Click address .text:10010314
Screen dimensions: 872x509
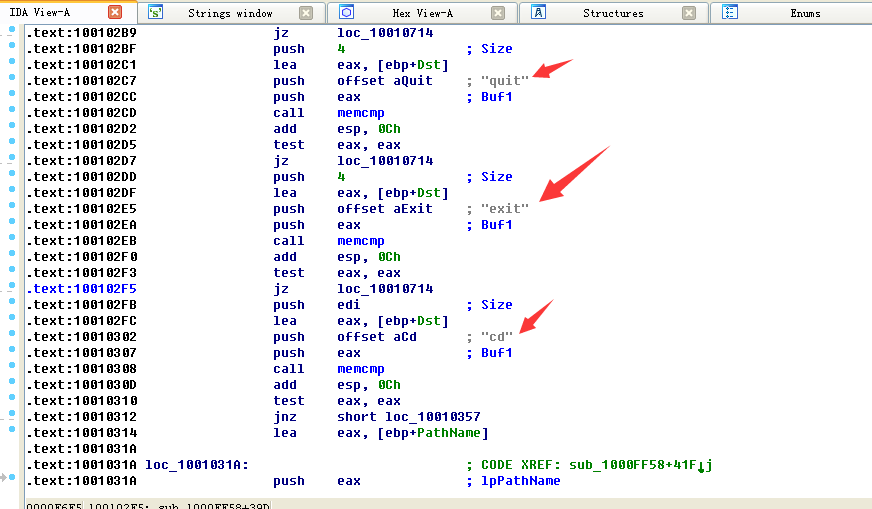[x=81, y=433]
